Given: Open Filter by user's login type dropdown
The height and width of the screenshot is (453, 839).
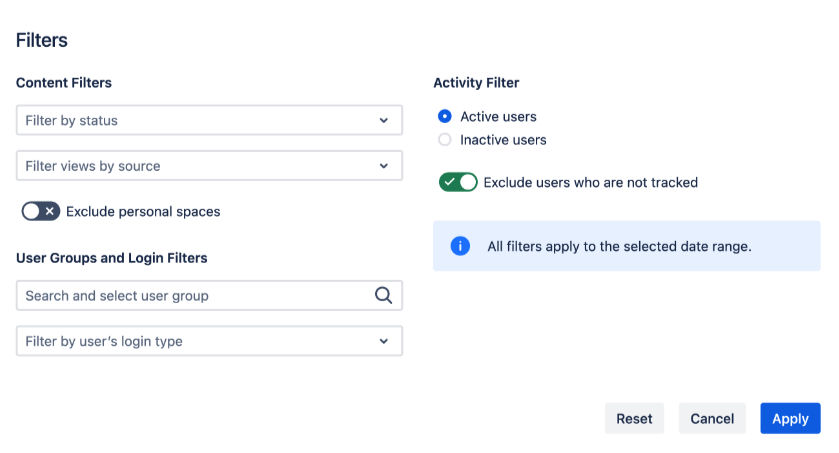Looking at the screenshot, I should 200,341.
